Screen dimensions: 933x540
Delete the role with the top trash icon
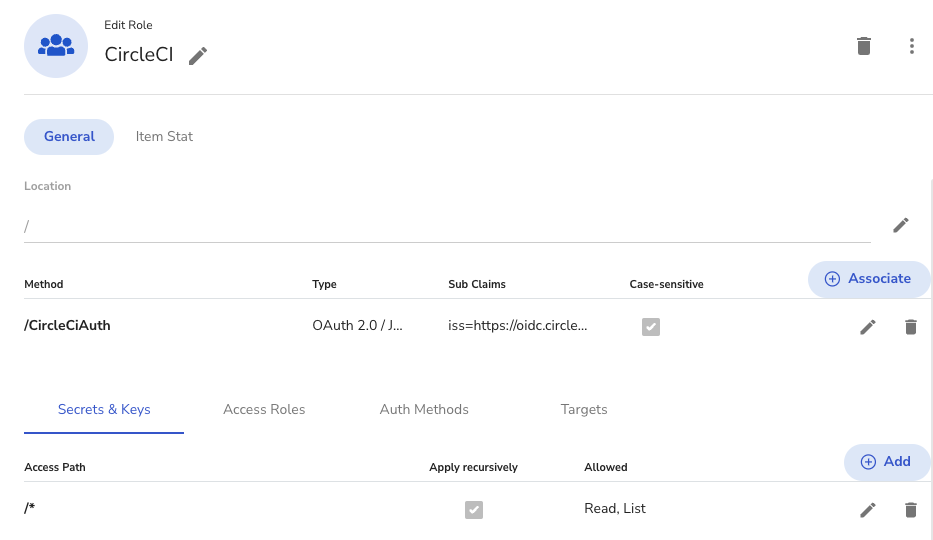(x=864, y=46)
